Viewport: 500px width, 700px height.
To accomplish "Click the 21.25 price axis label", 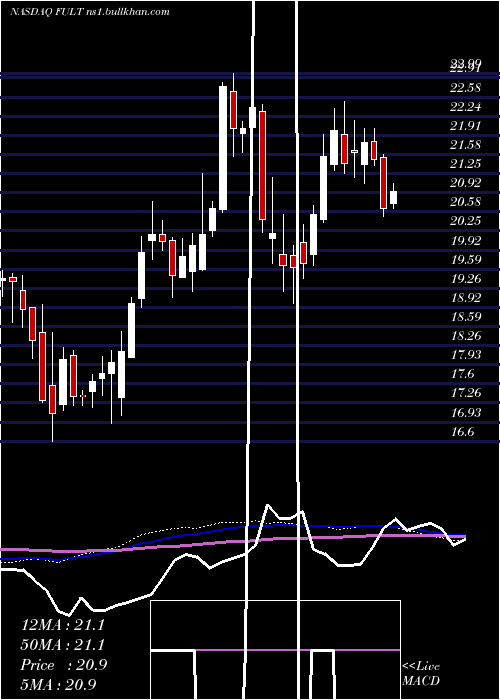I will tap(466, 164).
